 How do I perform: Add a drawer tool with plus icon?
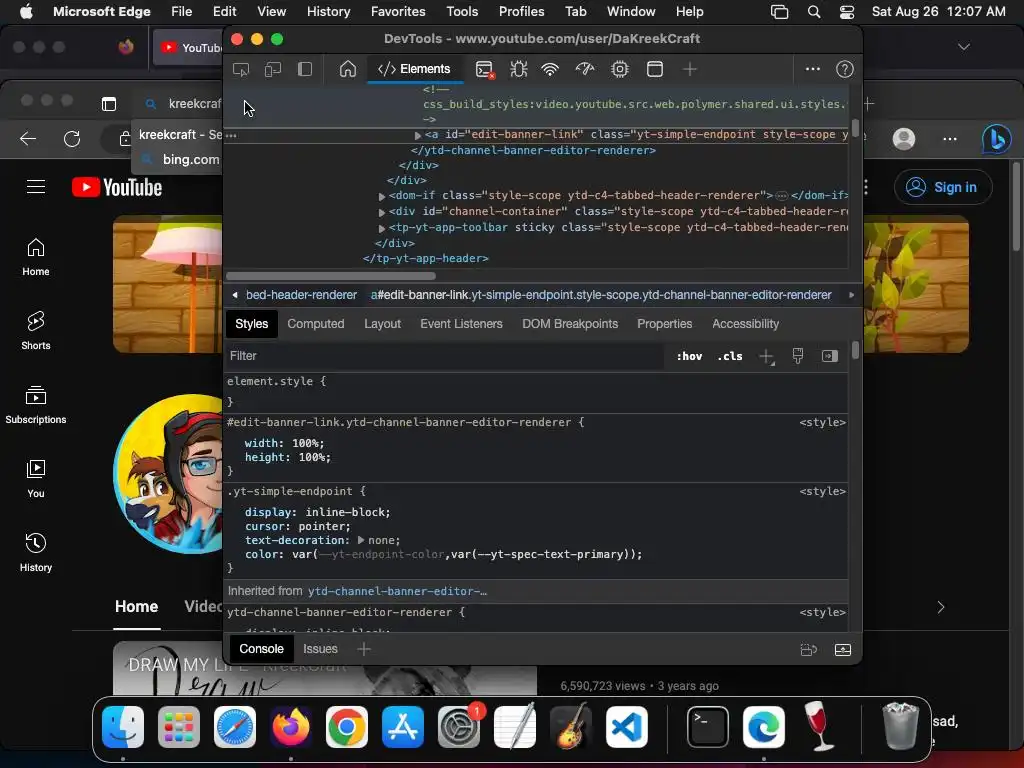click(x=364, y=649)
